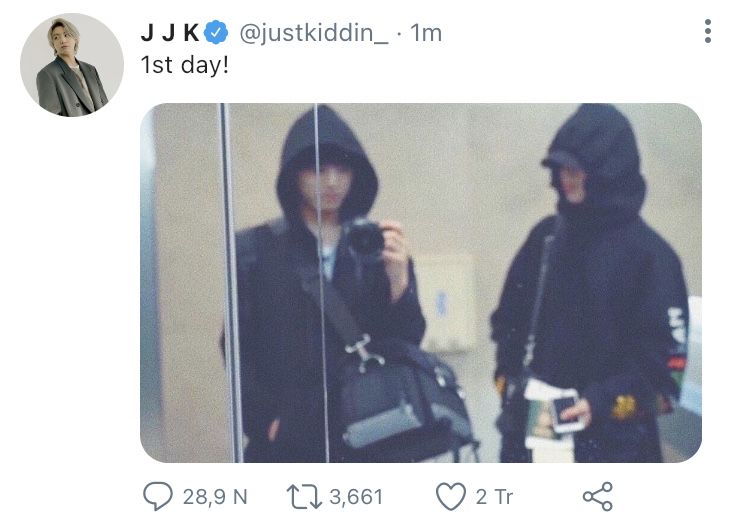The height and width of the screenshot is (525, 750).
Task: Click the 28,9 N reply count
Action: (215, 497)
